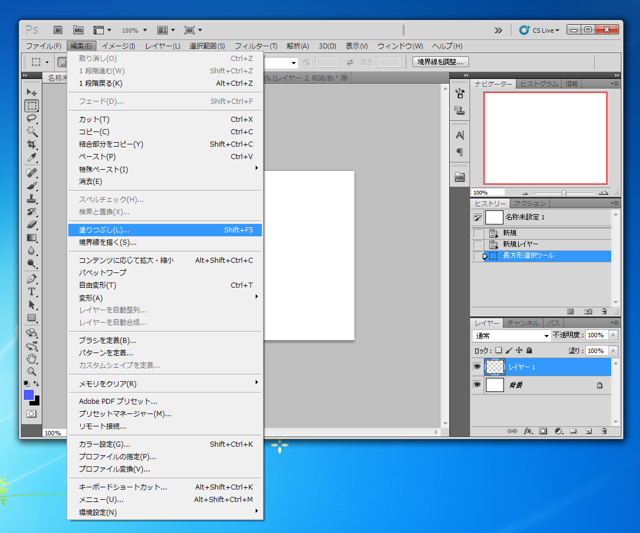Hide レイヤー 1 using its eye icon
The width and height of the screenshot is (640, 533).
click(x=478, y=367)
